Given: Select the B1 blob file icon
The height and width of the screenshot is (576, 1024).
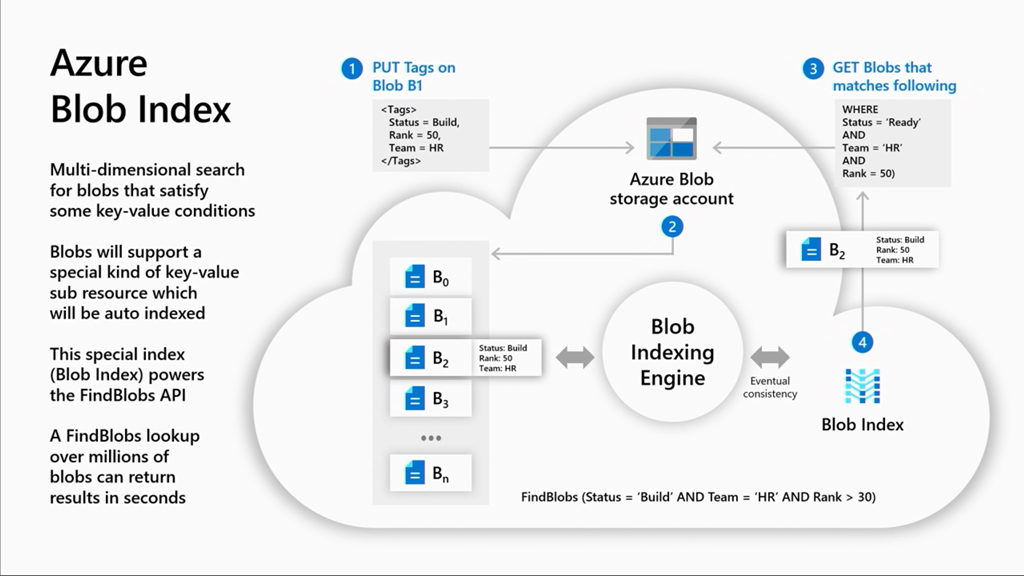Looking at the screenshot, I should (415, 316).
